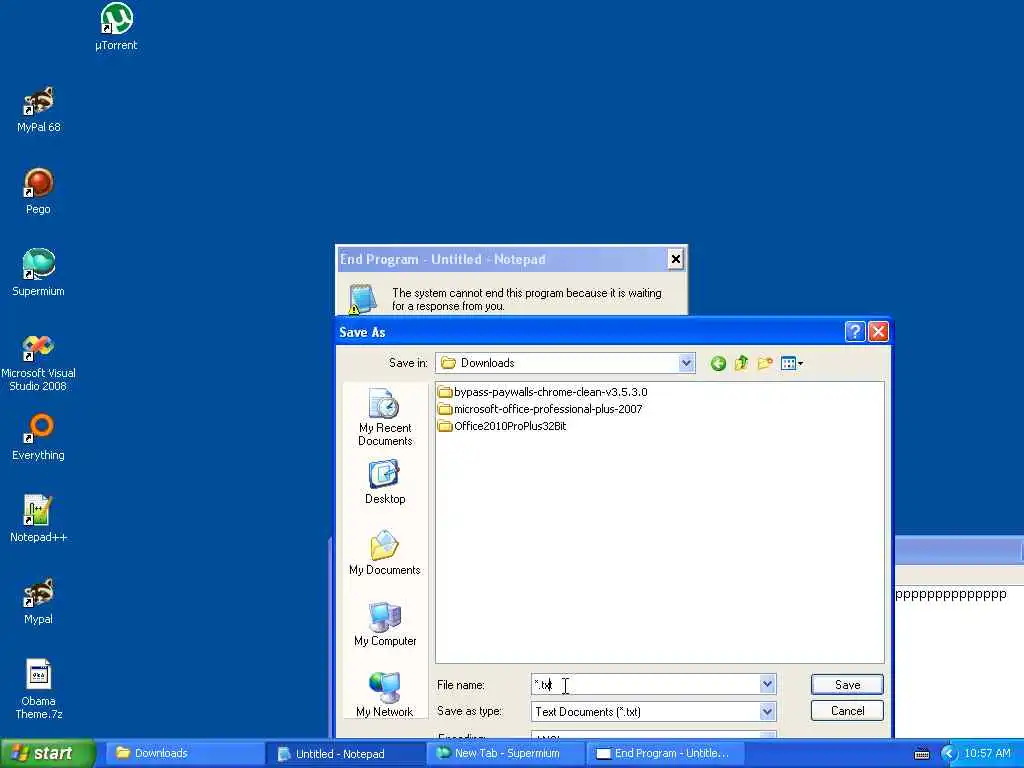
Task: Create a new folder in Save As
Action: coord(765,364)
